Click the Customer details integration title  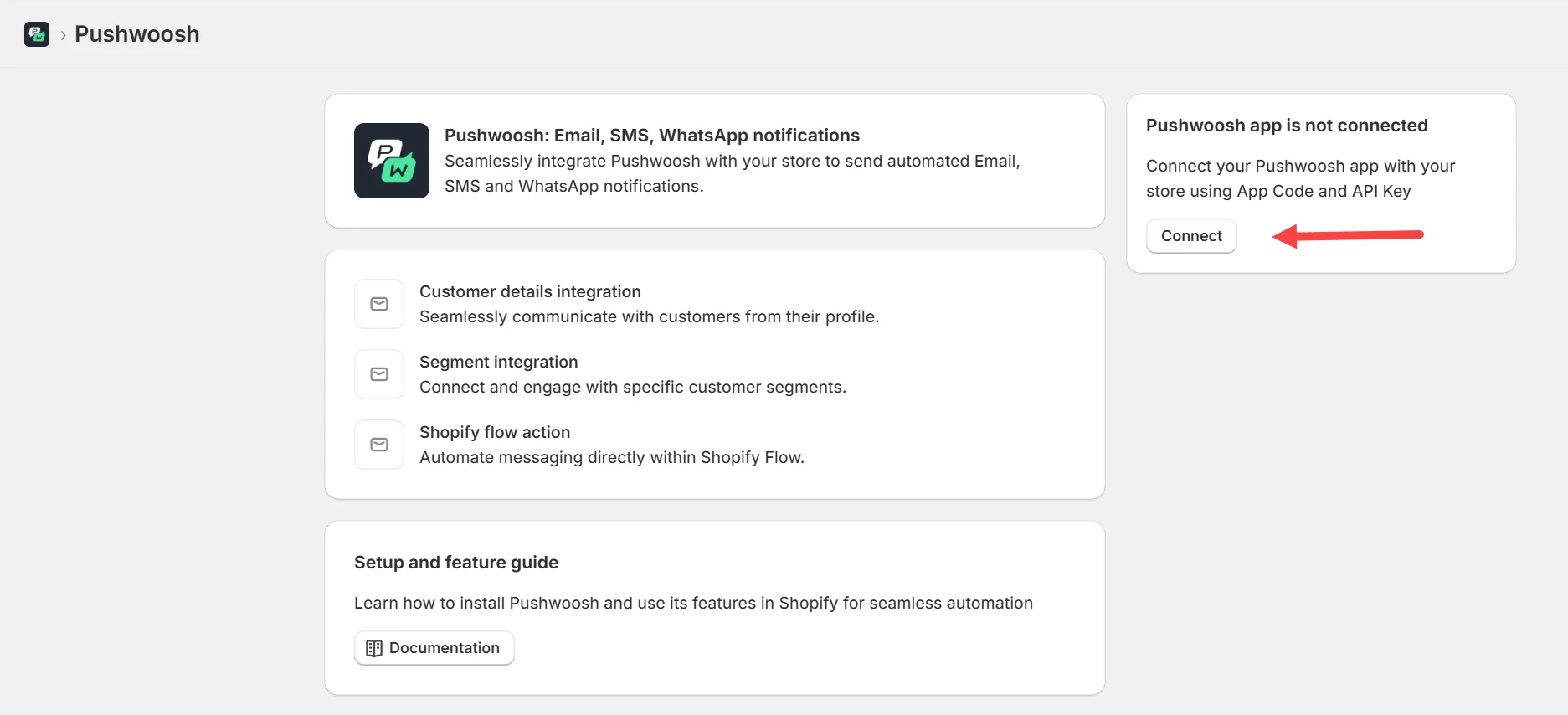[x=530, y=291]
